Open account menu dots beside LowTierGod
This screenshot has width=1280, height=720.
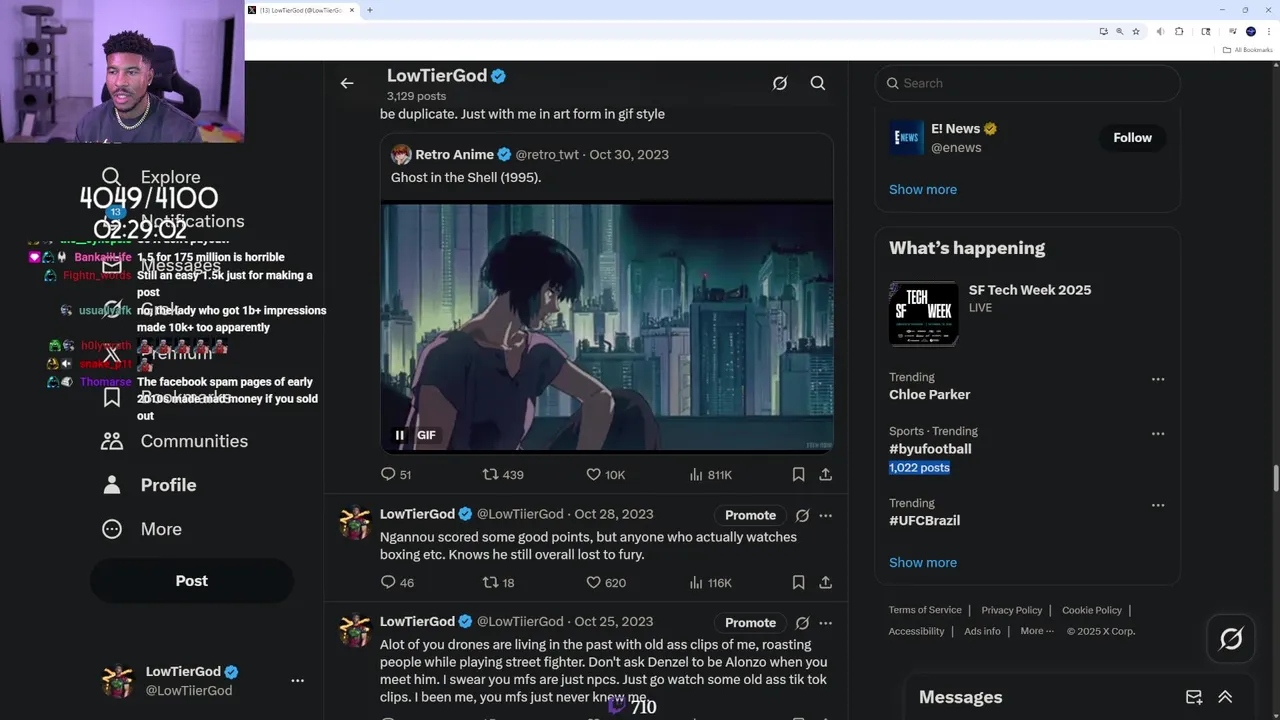coord(297,681)
